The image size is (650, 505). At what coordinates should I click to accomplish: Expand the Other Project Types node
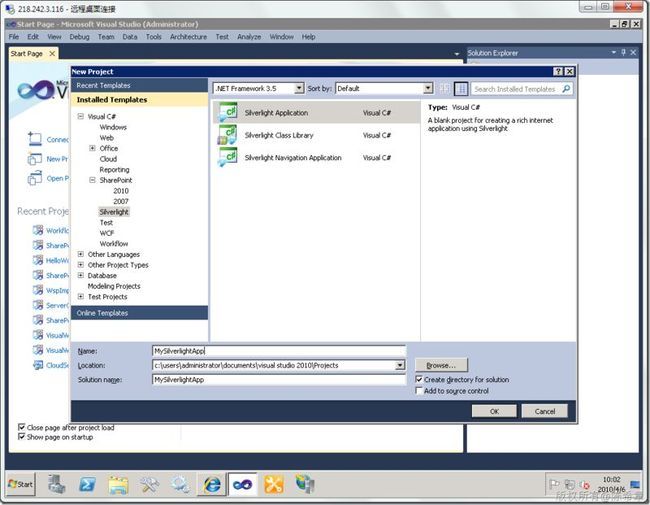[x=80, y=265]
